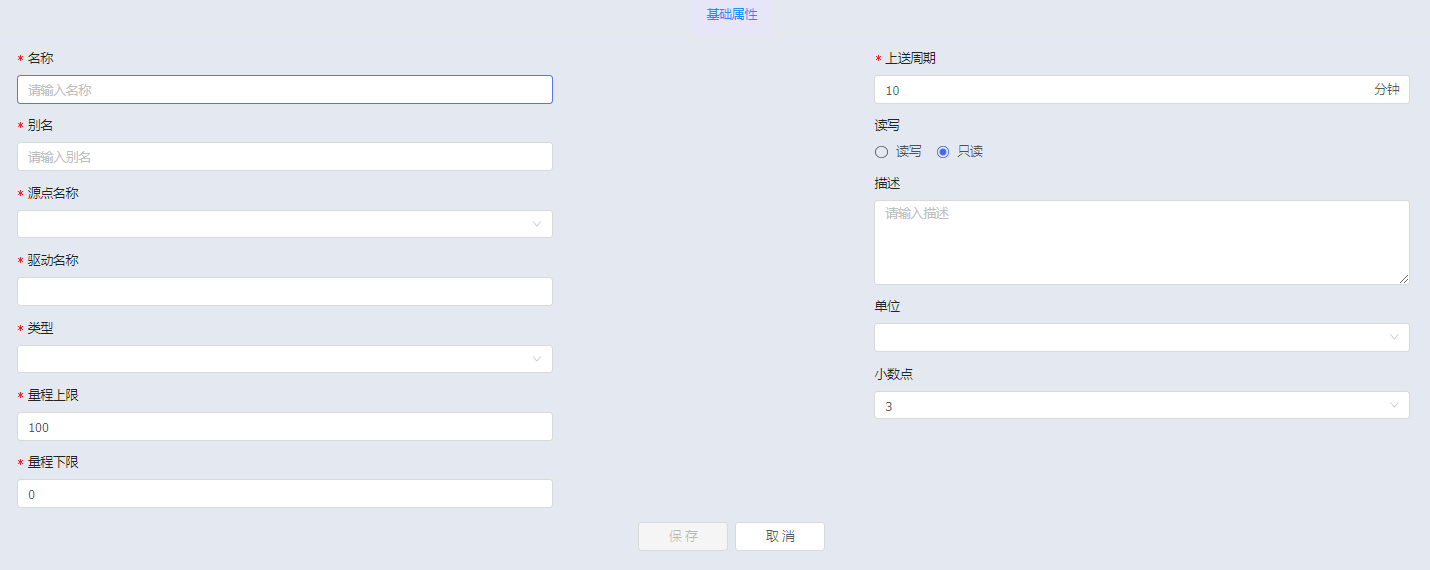The height and width of the screenshot is (570, 1430).
Task: Click the chevron arrow in 小数点 select
Action: click(1394, 405)
